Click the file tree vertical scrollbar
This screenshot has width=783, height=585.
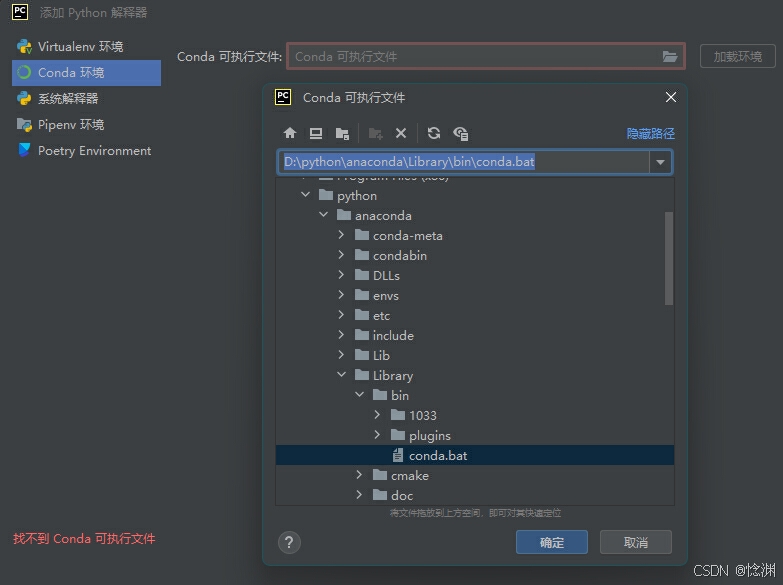pyautogui.click(x=669, y=258)
